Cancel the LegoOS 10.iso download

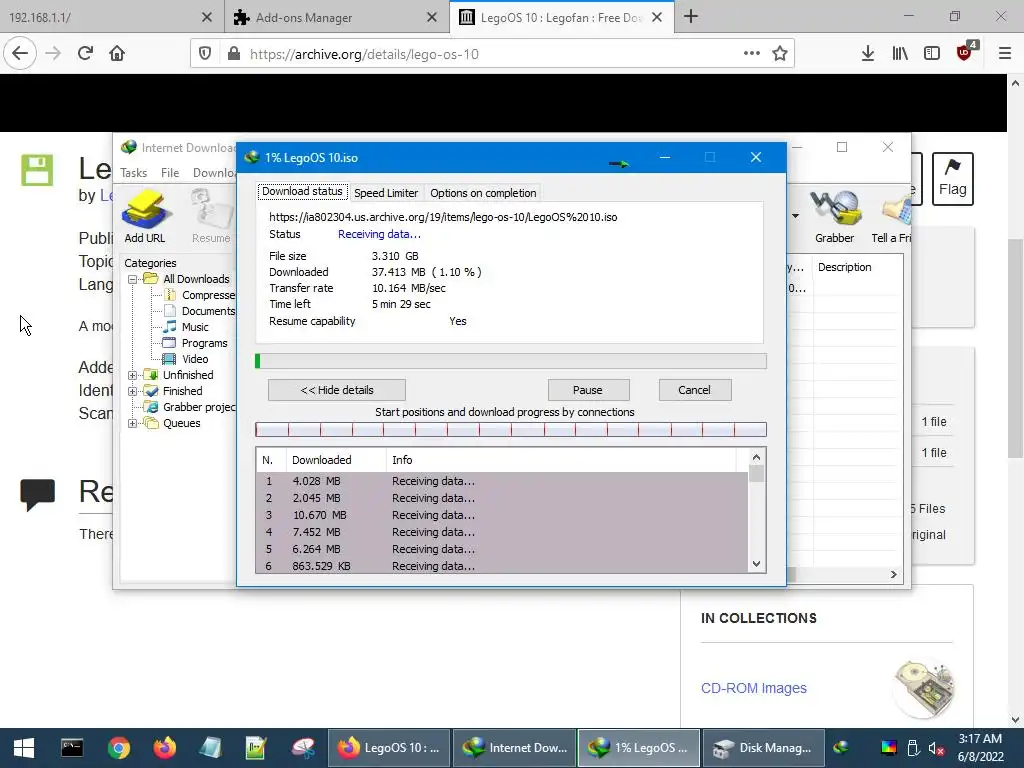pyautogui.click(x=695, y=390)
